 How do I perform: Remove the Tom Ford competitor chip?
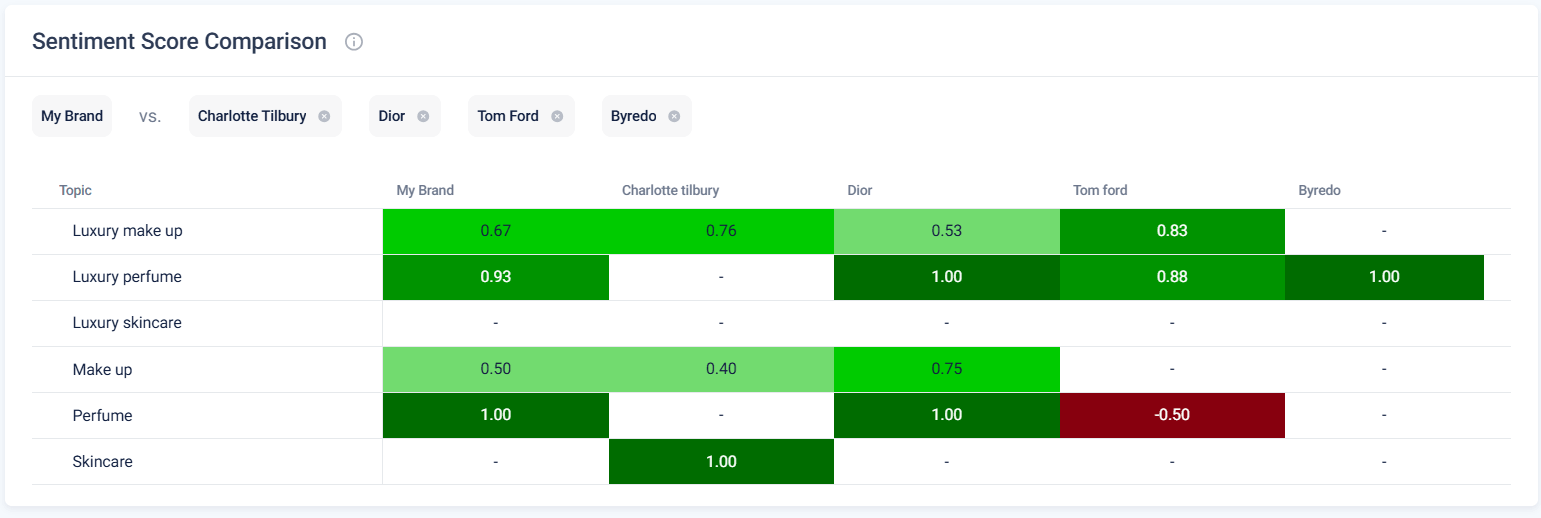(x=557, y=116)
